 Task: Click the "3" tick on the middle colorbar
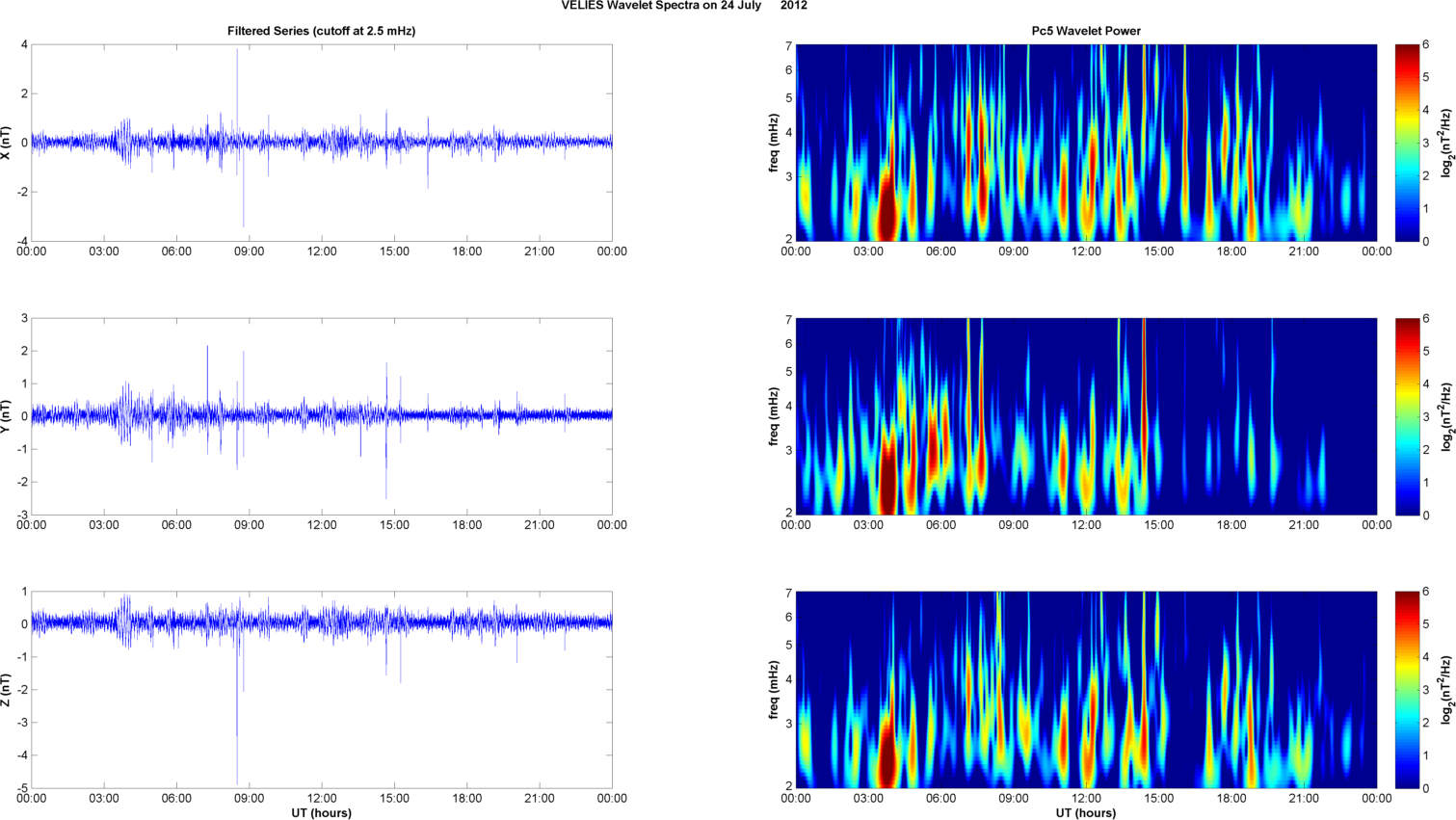click(1426, 416)
